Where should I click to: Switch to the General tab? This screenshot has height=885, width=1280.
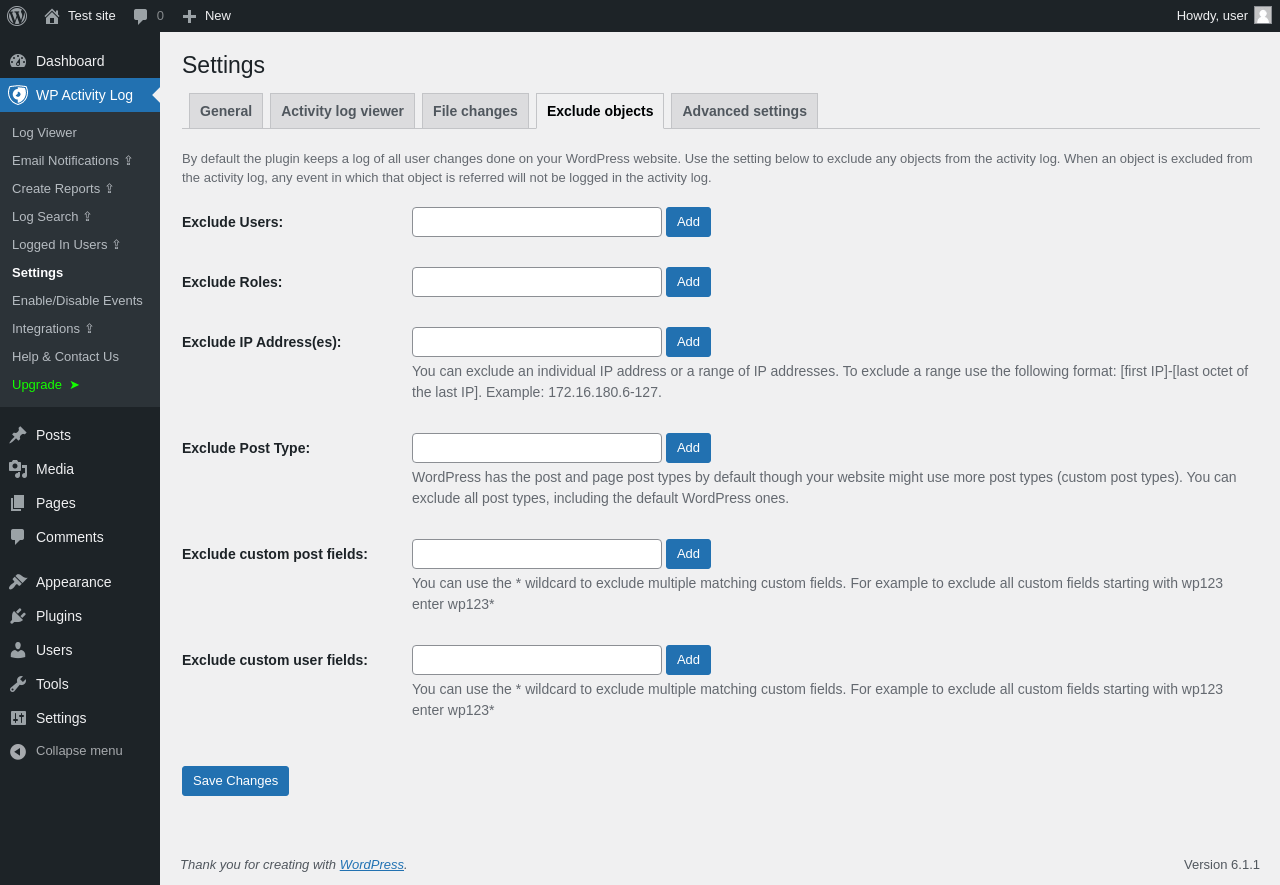[226, 111]
